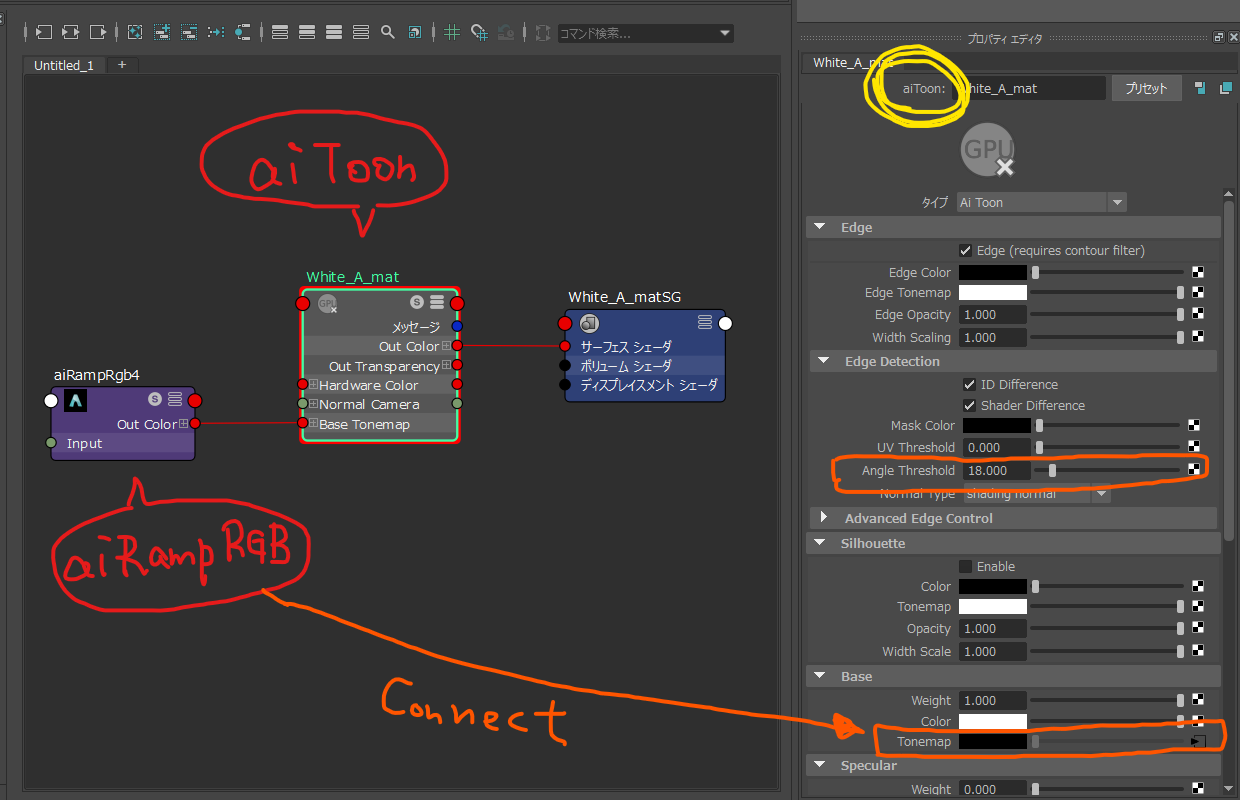Click the Rearrange Graph toolbar icon
Screen dimensions: 1242x800
[x=135, y=33]
